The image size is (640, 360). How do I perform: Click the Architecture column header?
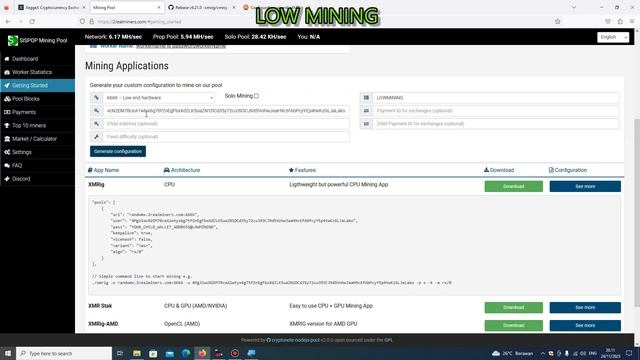(182, 170)
